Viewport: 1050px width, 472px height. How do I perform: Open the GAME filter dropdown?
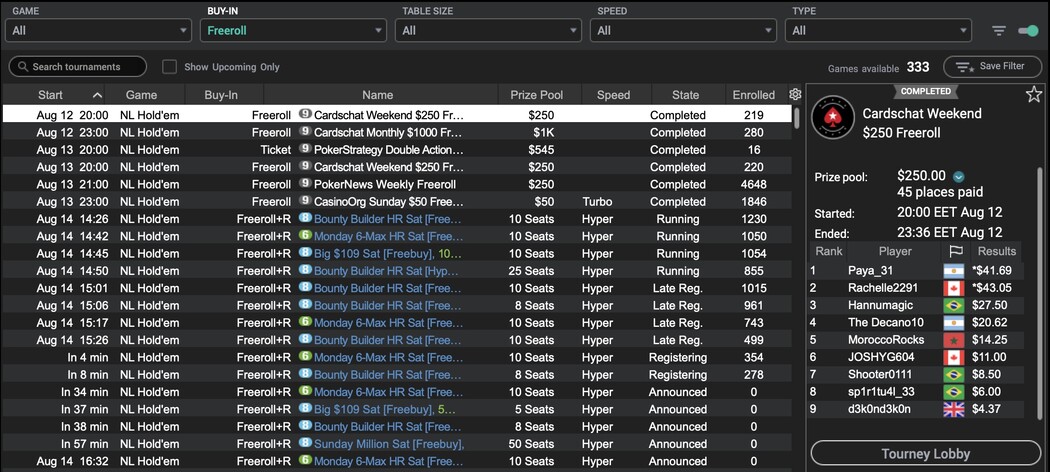[98, 30]
